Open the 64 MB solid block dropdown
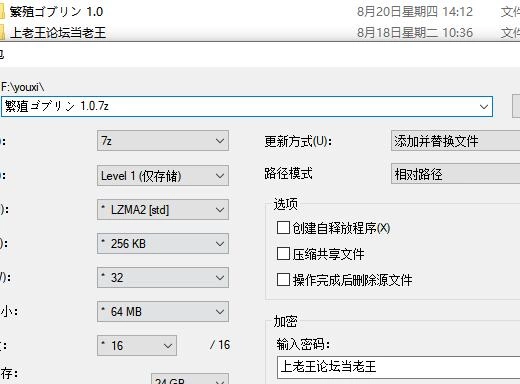Screen dimensions: 520x384 [x=163, y=312]
